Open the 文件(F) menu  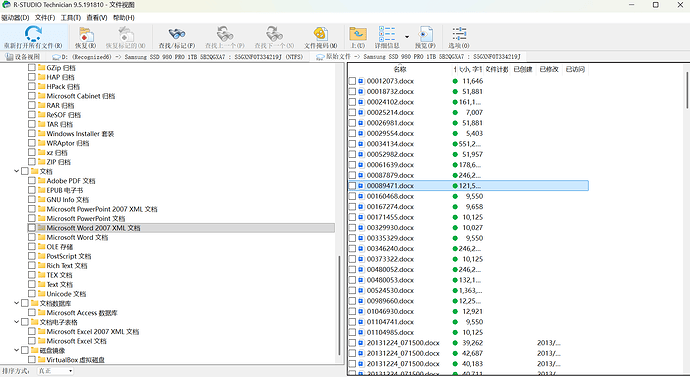(45, 18)
